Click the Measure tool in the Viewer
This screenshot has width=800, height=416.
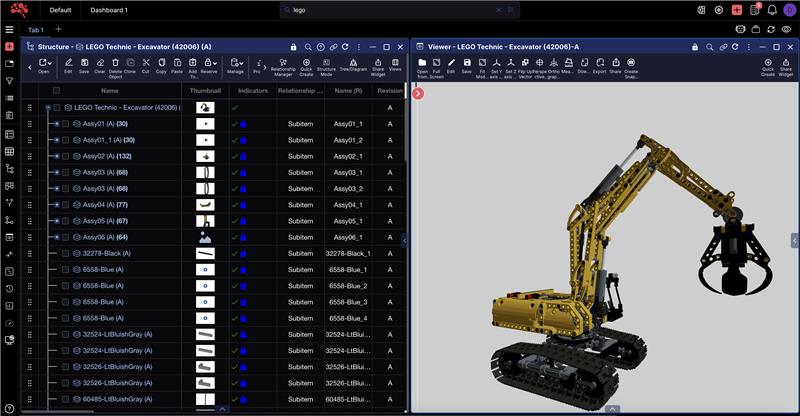[x=568, y=65]
